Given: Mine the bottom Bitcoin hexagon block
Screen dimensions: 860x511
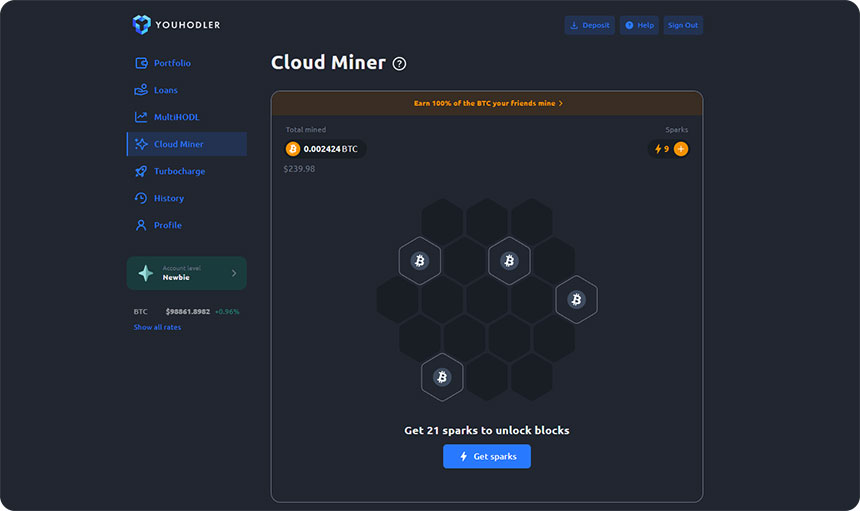Looking at the screenshot, I should tap(442, 377).
